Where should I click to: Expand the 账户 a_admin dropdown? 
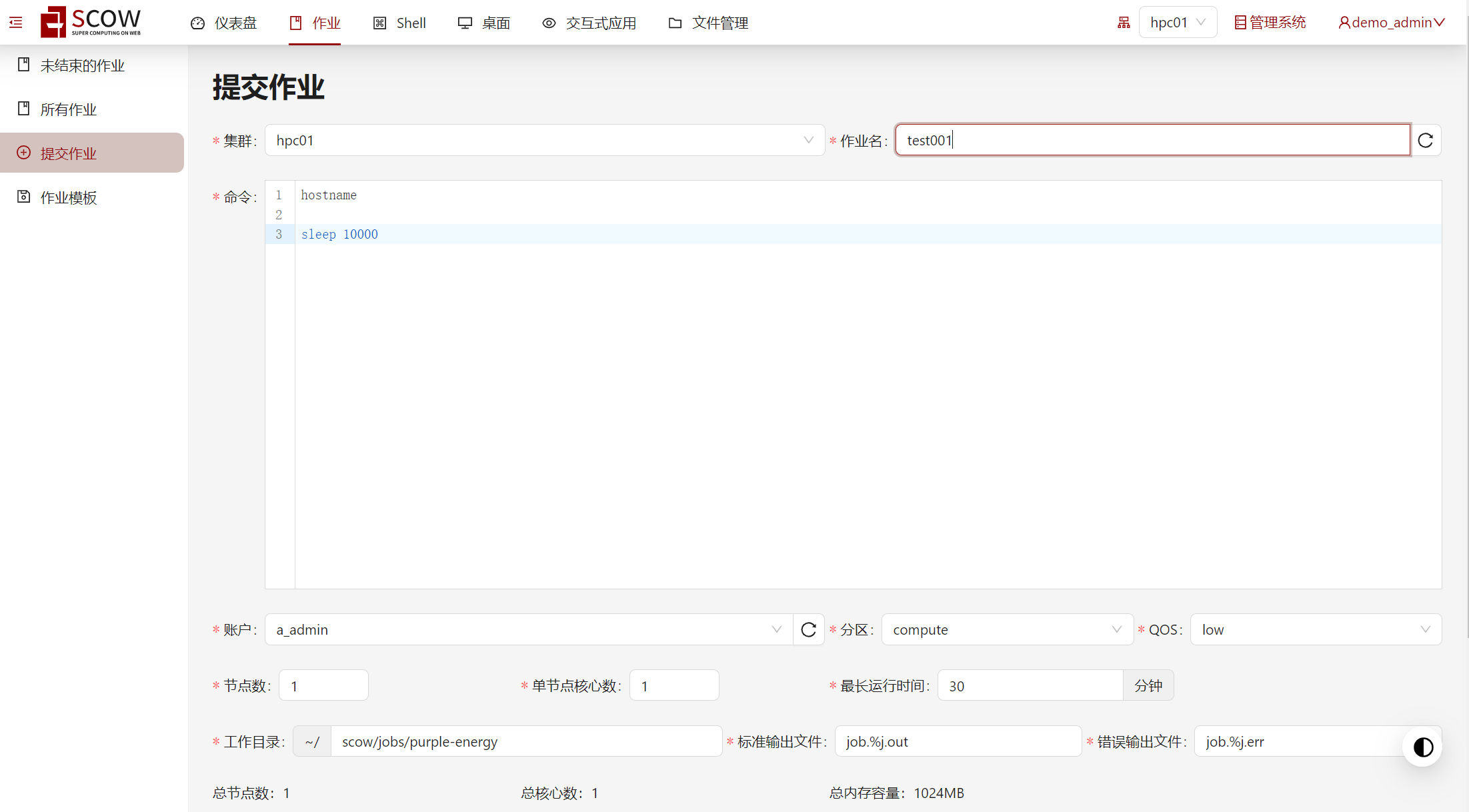(528, 630)
